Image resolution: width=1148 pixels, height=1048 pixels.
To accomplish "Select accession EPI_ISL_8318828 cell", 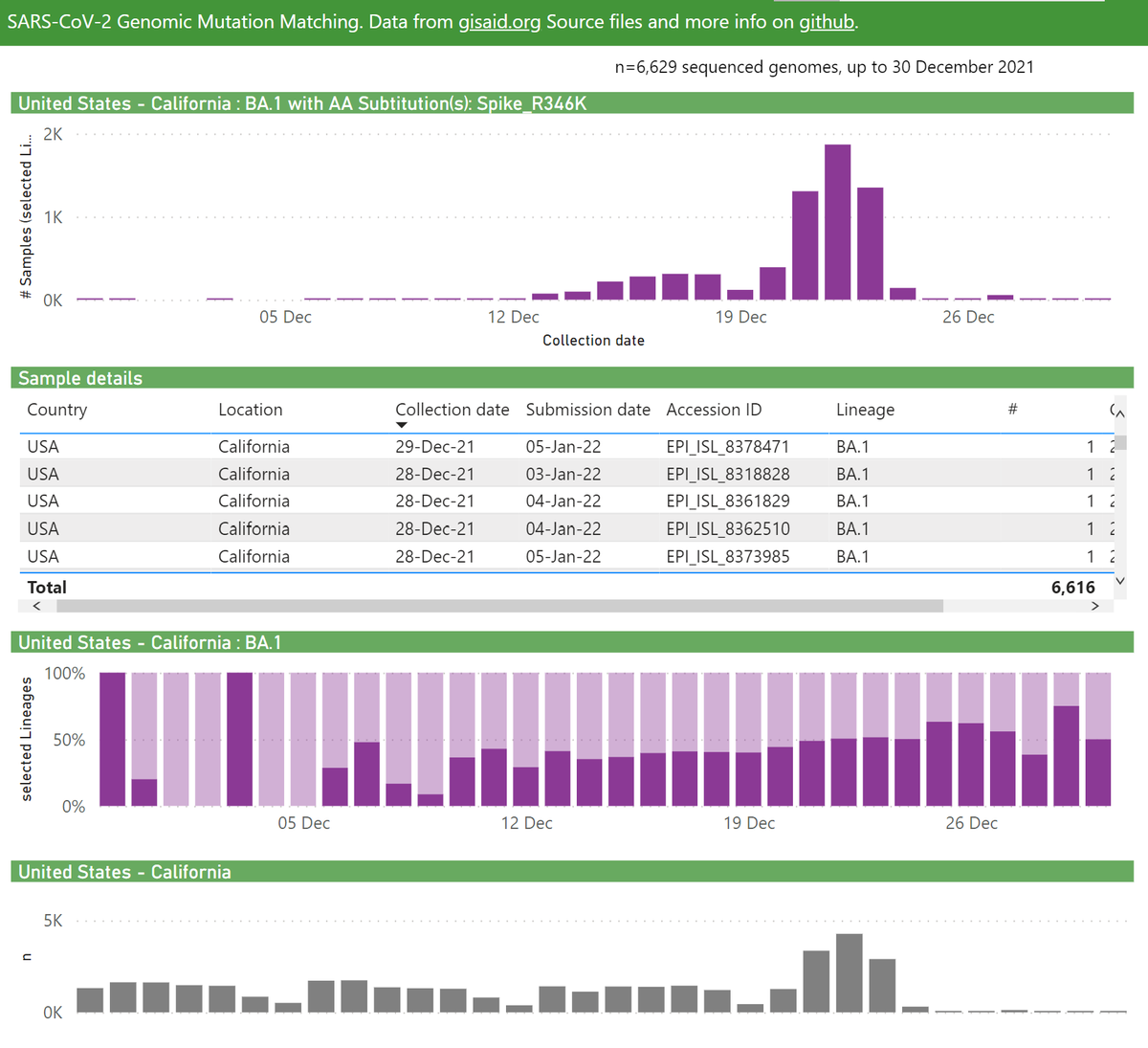I will click(x=728, y=474).
